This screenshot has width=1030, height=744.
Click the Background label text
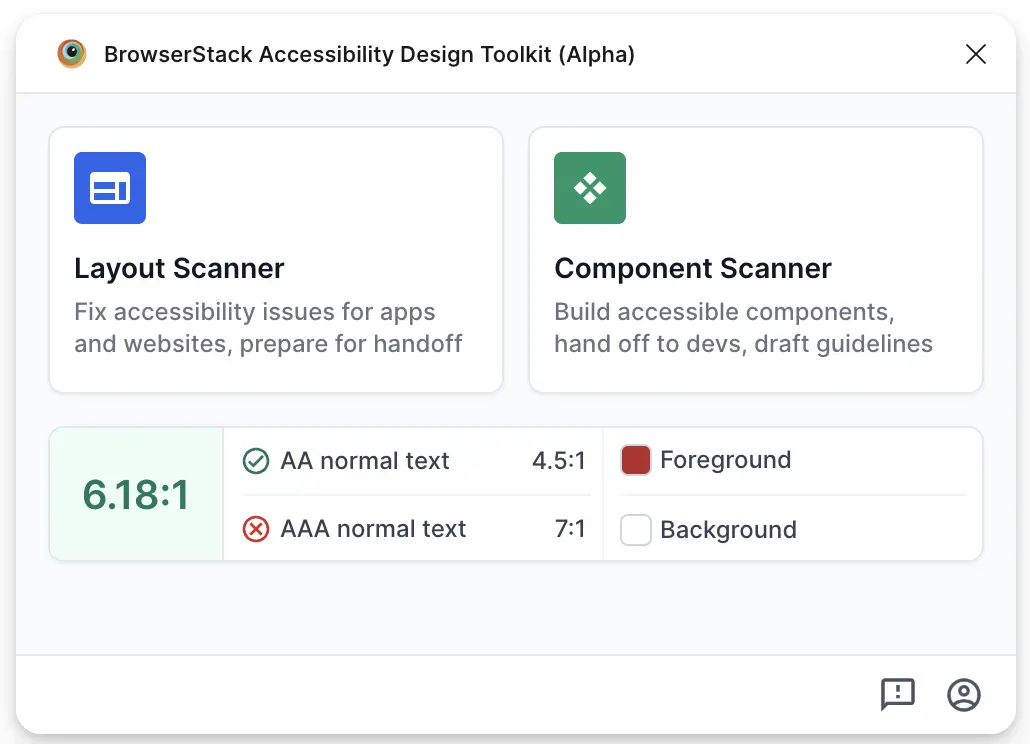coord(729,530)
